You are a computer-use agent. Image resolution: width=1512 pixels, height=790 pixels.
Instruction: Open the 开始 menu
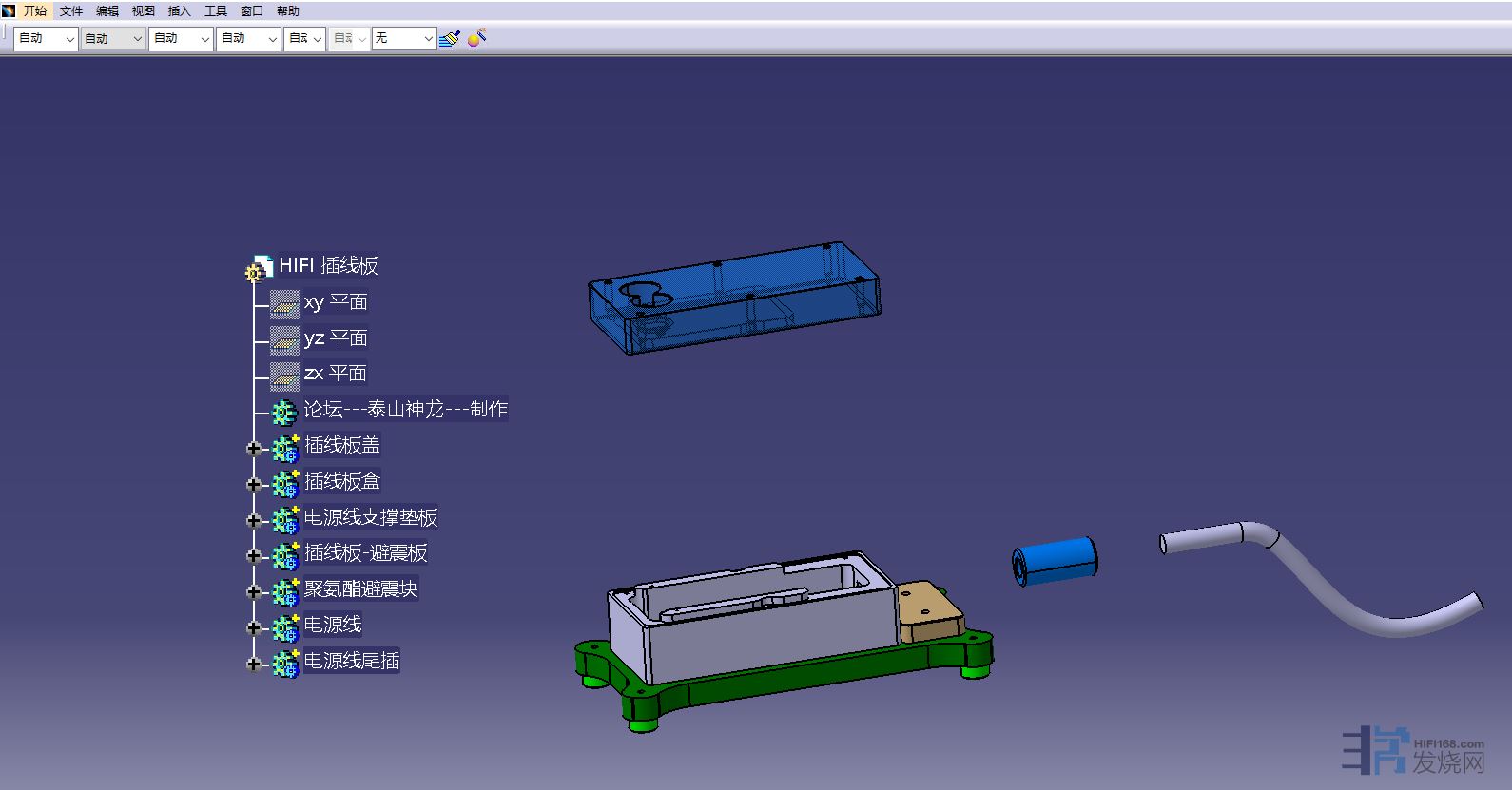35,11
